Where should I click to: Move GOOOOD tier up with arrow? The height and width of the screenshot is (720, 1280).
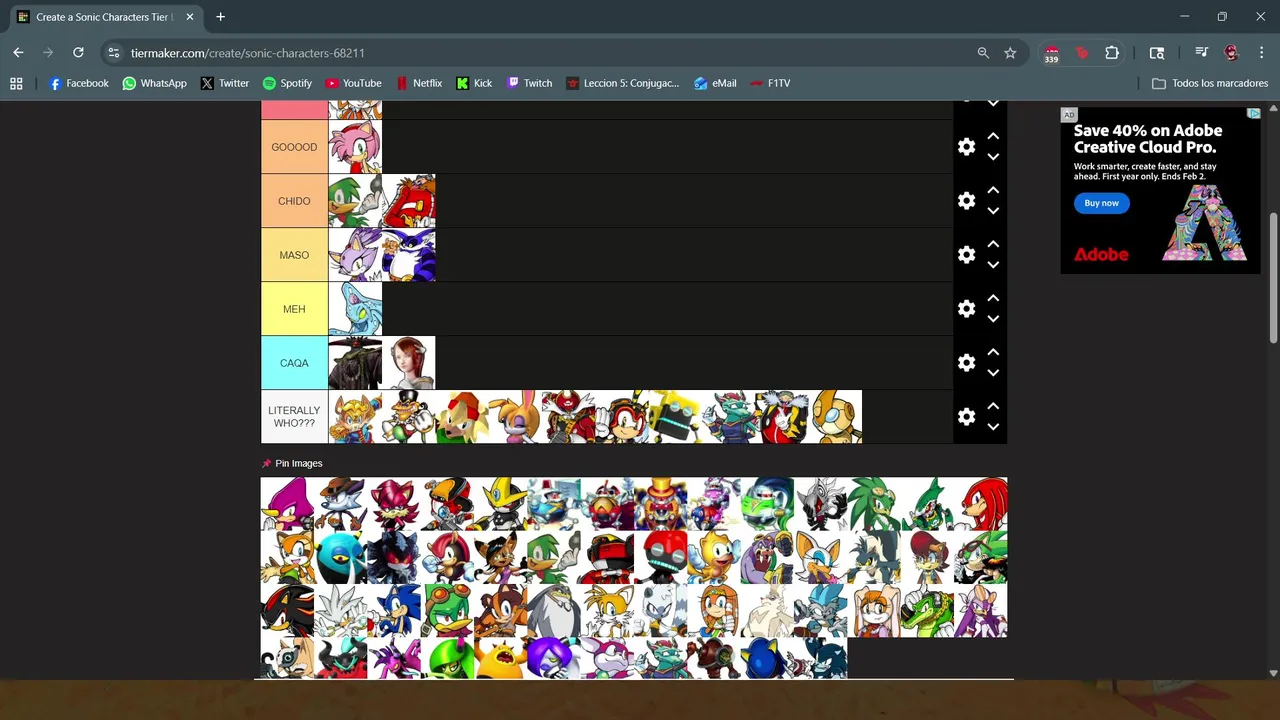tap(993, 136)
